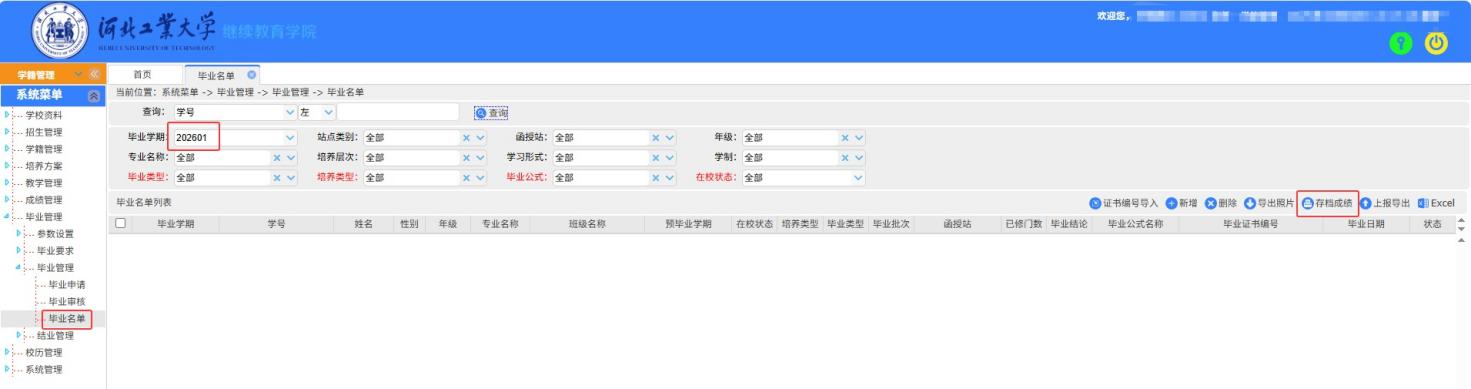The width and height of the screenshot is (1471, 389).
Task: Select 毕业名单 in the sidebar tree
Action: click(67, 319)
